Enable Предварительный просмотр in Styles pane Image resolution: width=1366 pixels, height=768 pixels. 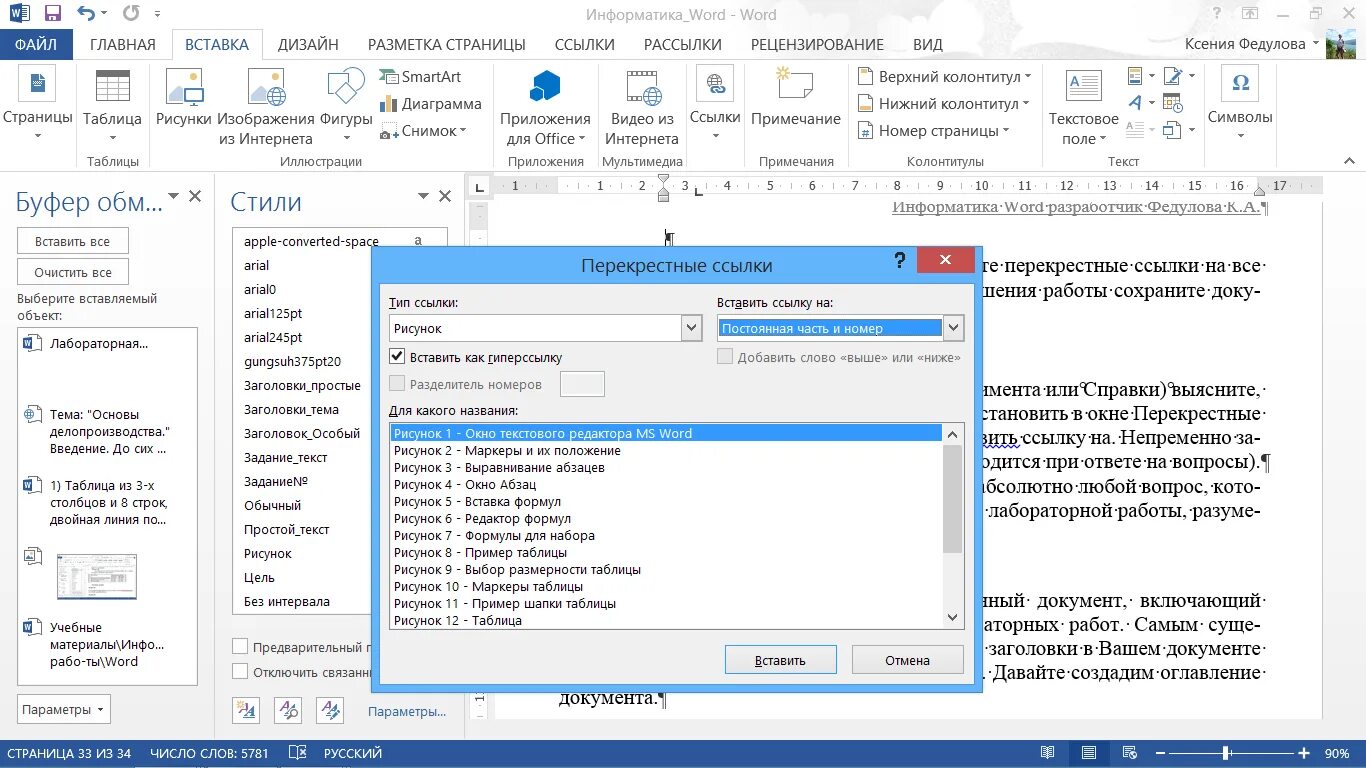[x=240, y=647]
